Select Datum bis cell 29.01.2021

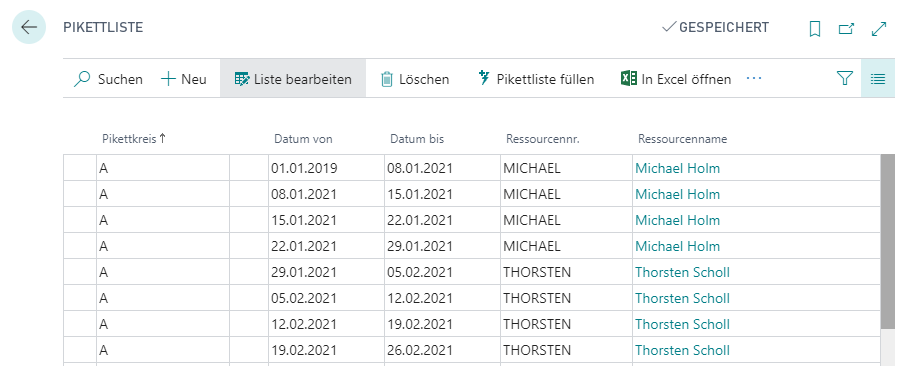point(442,247)
